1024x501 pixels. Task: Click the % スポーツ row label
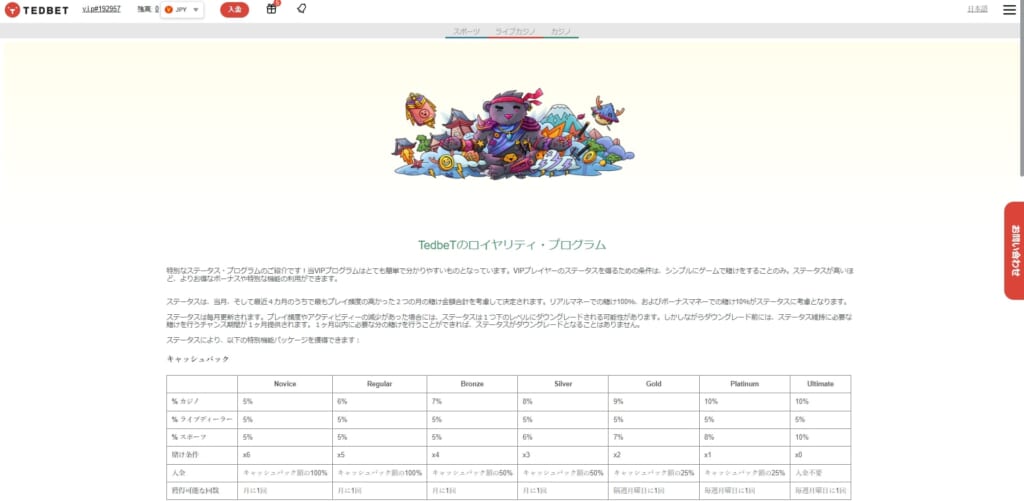202,437
